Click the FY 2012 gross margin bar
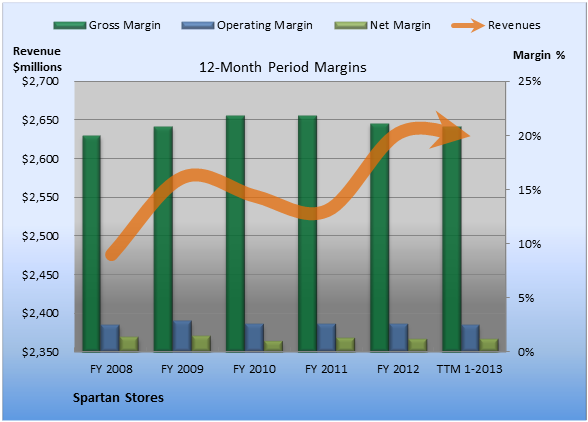The height and width of the screenshot is (422, 588). pyautogui.click(x=380, y=237)
